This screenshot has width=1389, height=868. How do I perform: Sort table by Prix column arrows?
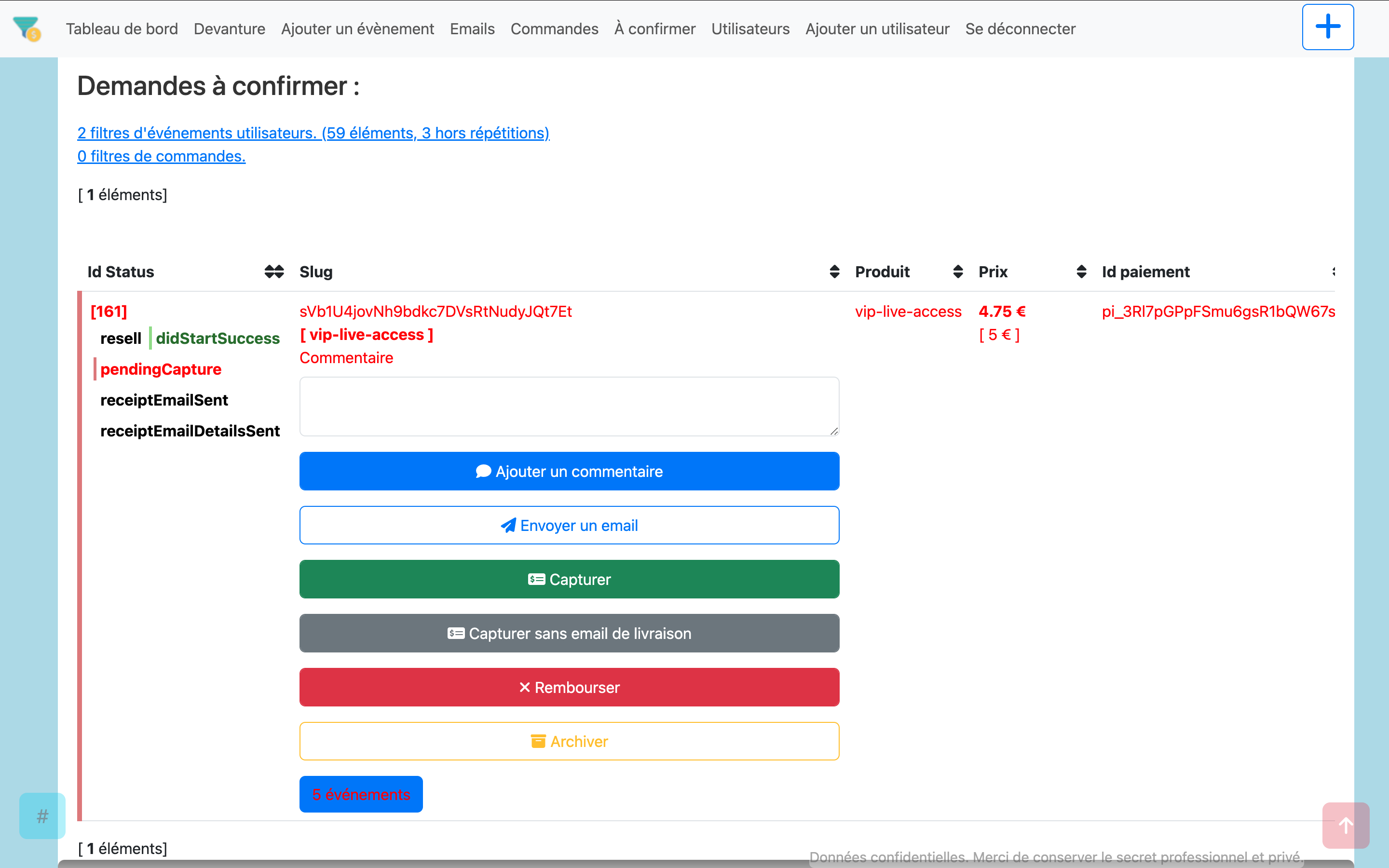1081,271
